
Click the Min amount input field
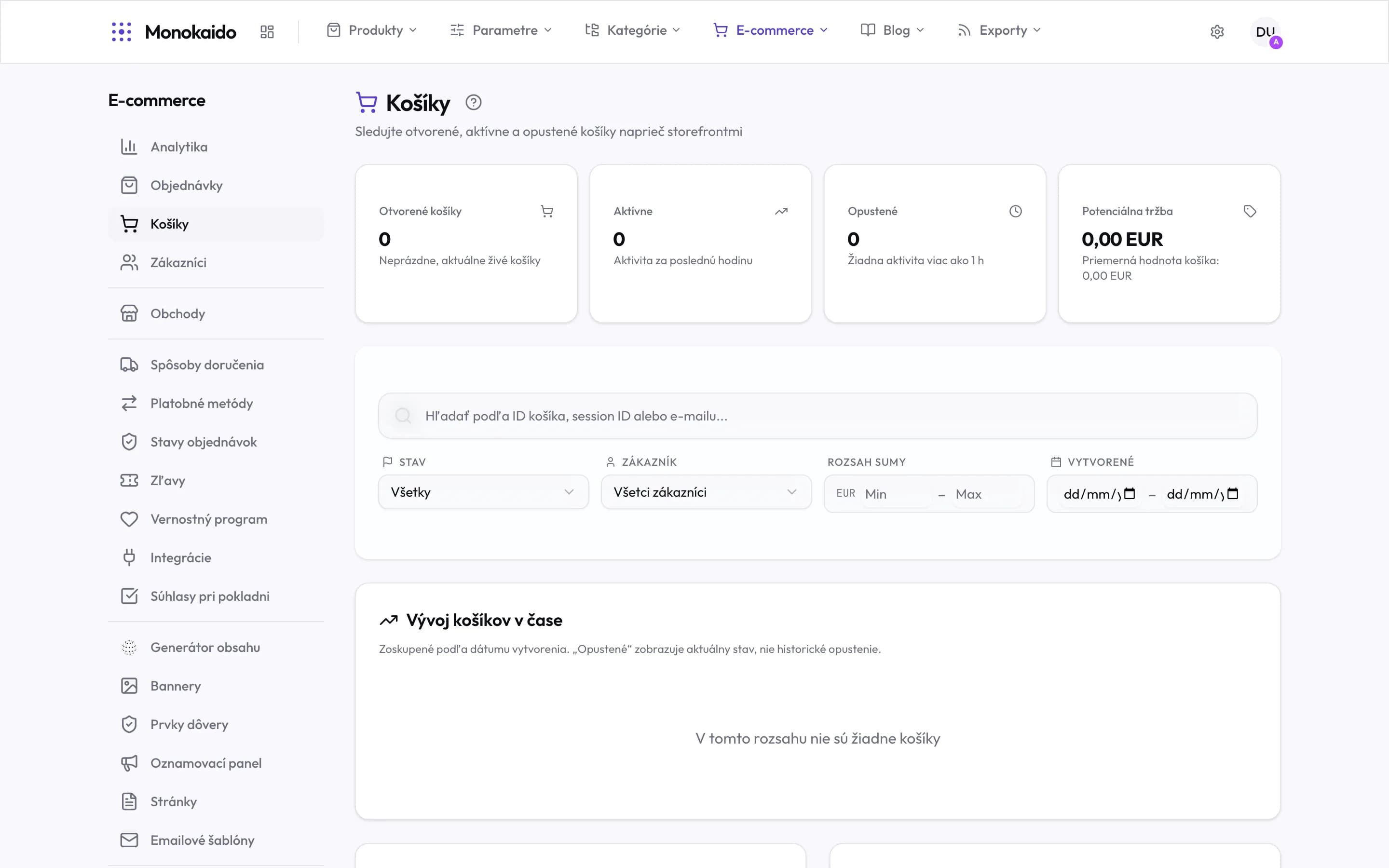pos(896,494)
